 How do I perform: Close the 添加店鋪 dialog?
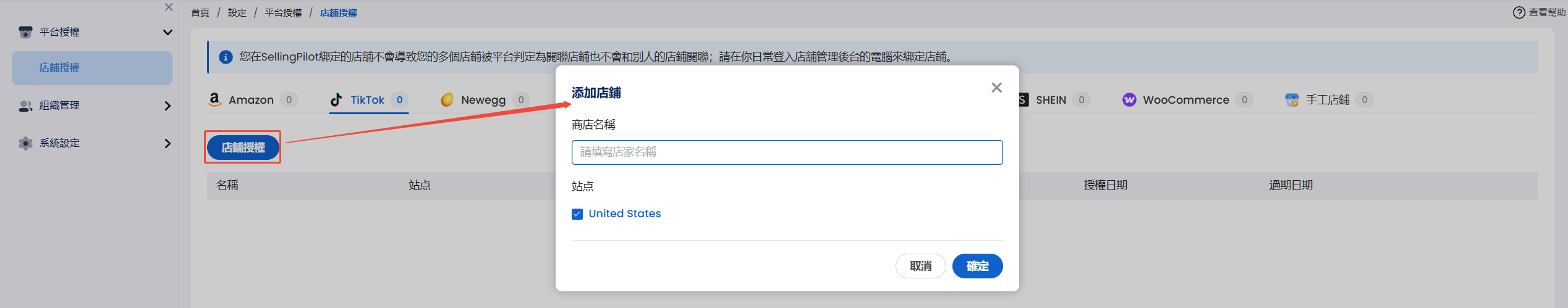click(996, 88)
